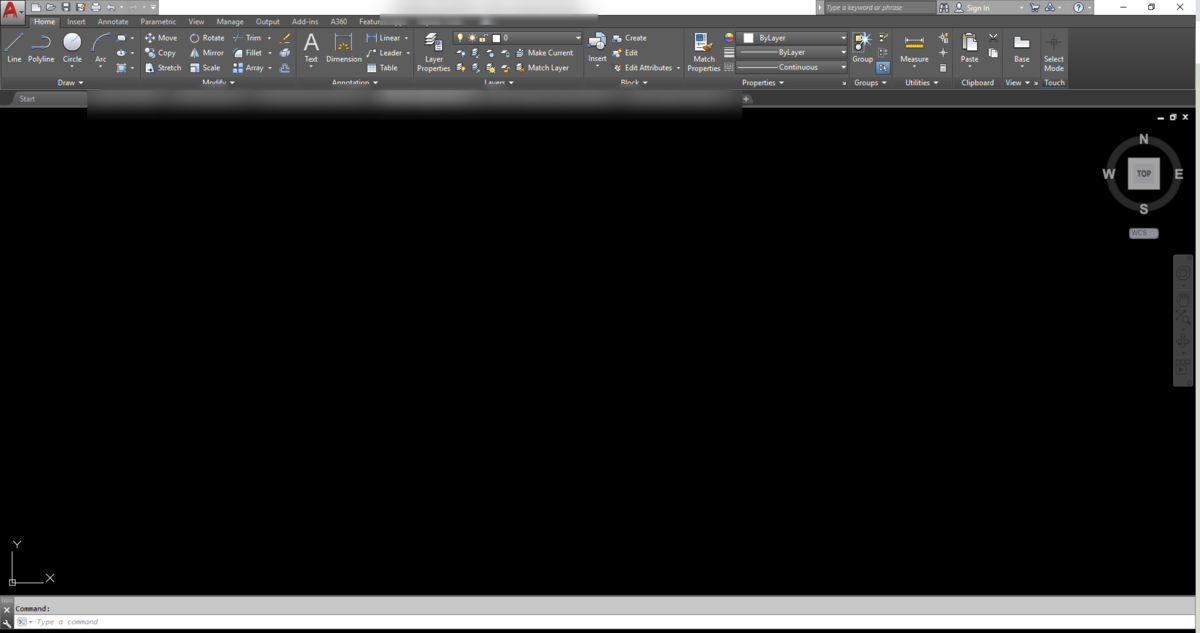The width and height of the screenshot is (1200, 633).
Task: Click the Match Properties icon
Action: pyautogui.click(x=704, y=52)
